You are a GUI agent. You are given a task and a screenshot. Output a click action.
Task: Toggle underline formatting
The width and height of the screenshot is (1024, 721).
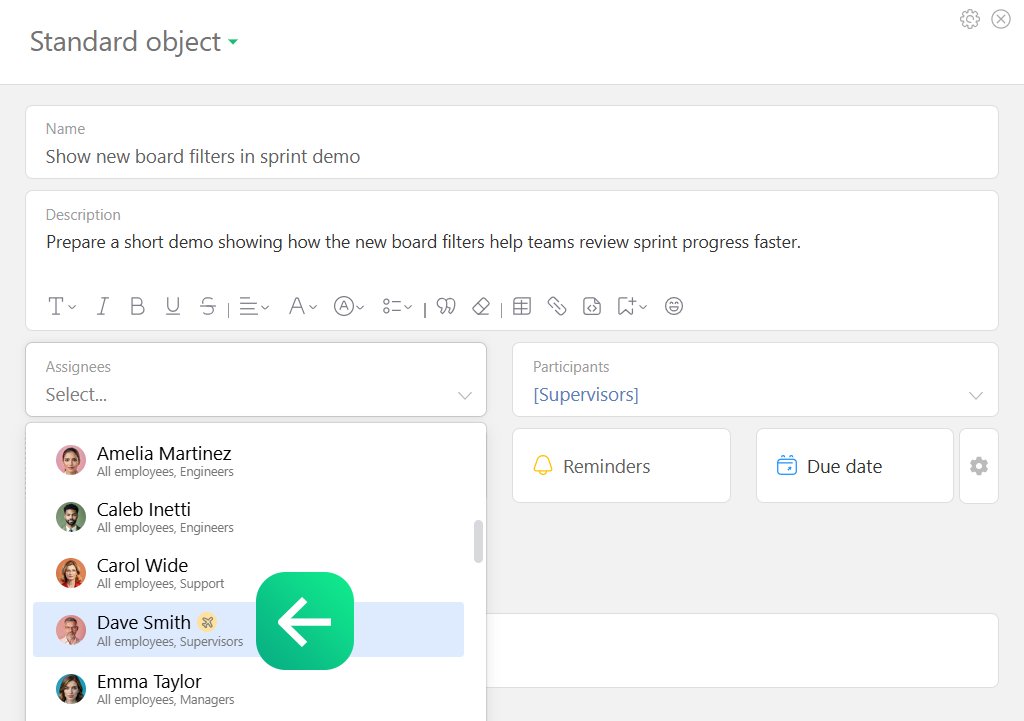pyautogui.click(x=172, y=306)
